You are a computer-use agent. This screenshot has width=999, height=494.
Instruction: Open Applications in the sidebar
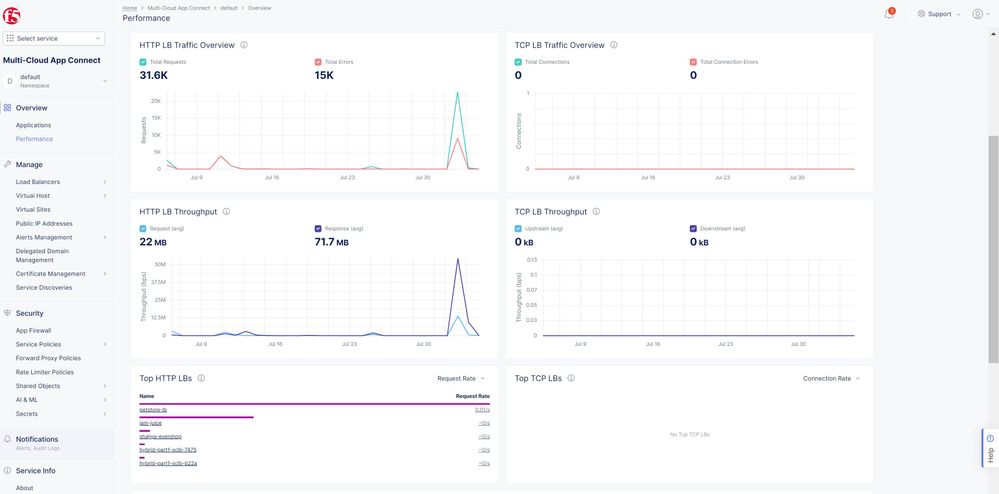33,125
